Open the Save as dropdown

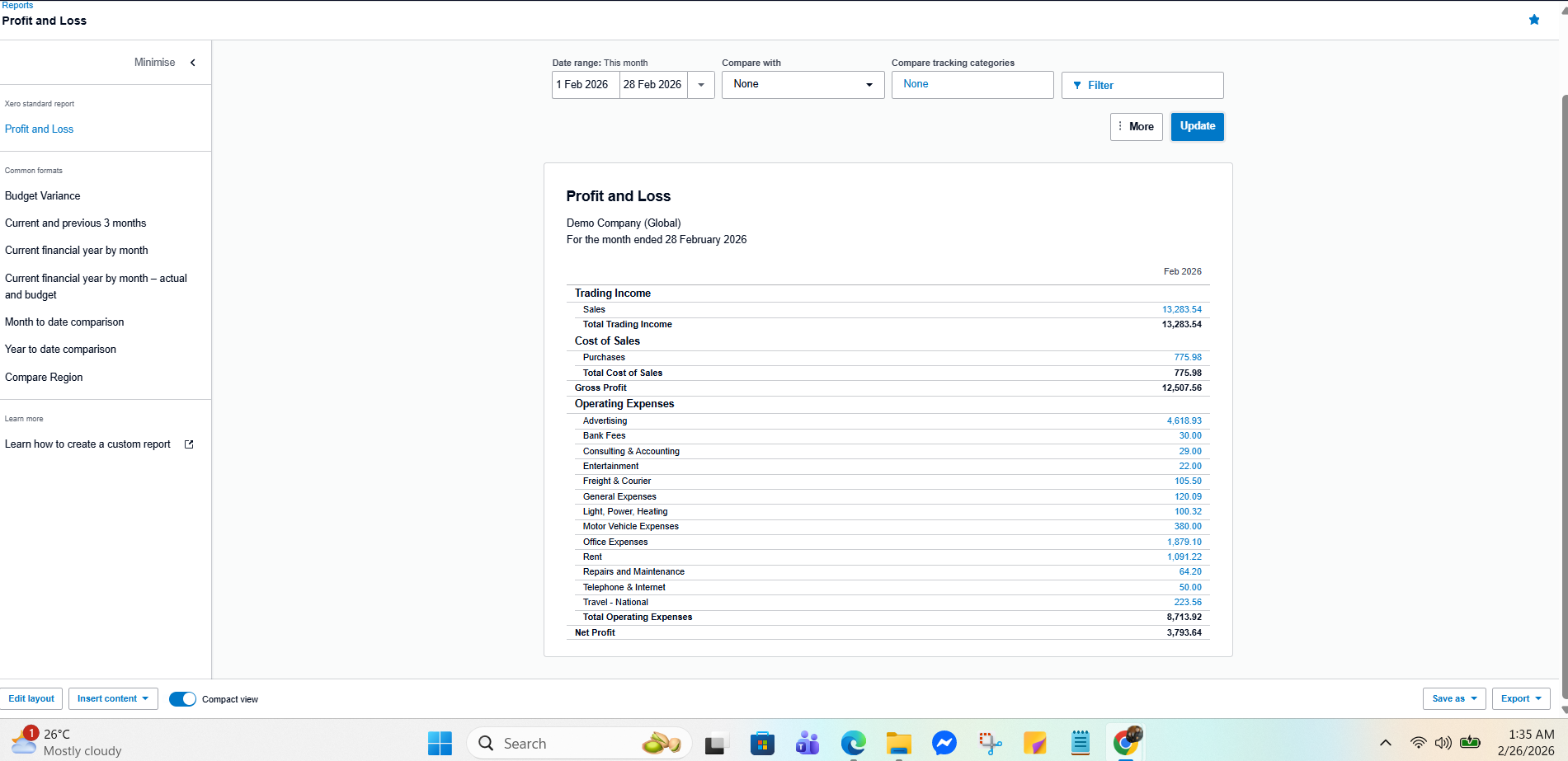[1454, 699]
